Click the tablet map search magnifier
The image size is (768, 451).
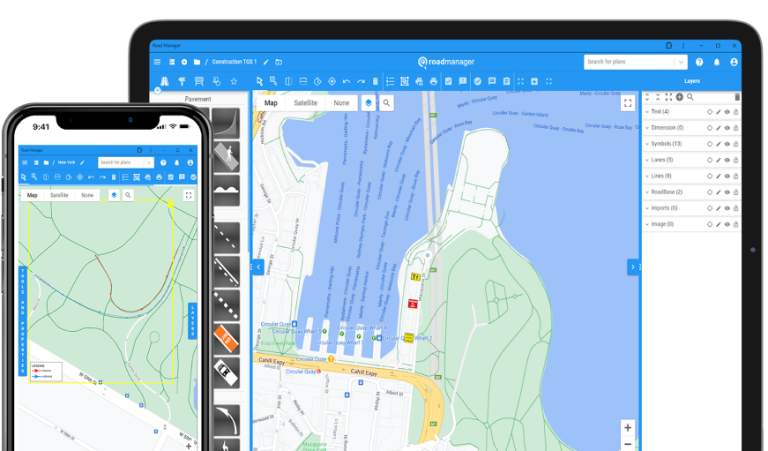click(386, 103)
